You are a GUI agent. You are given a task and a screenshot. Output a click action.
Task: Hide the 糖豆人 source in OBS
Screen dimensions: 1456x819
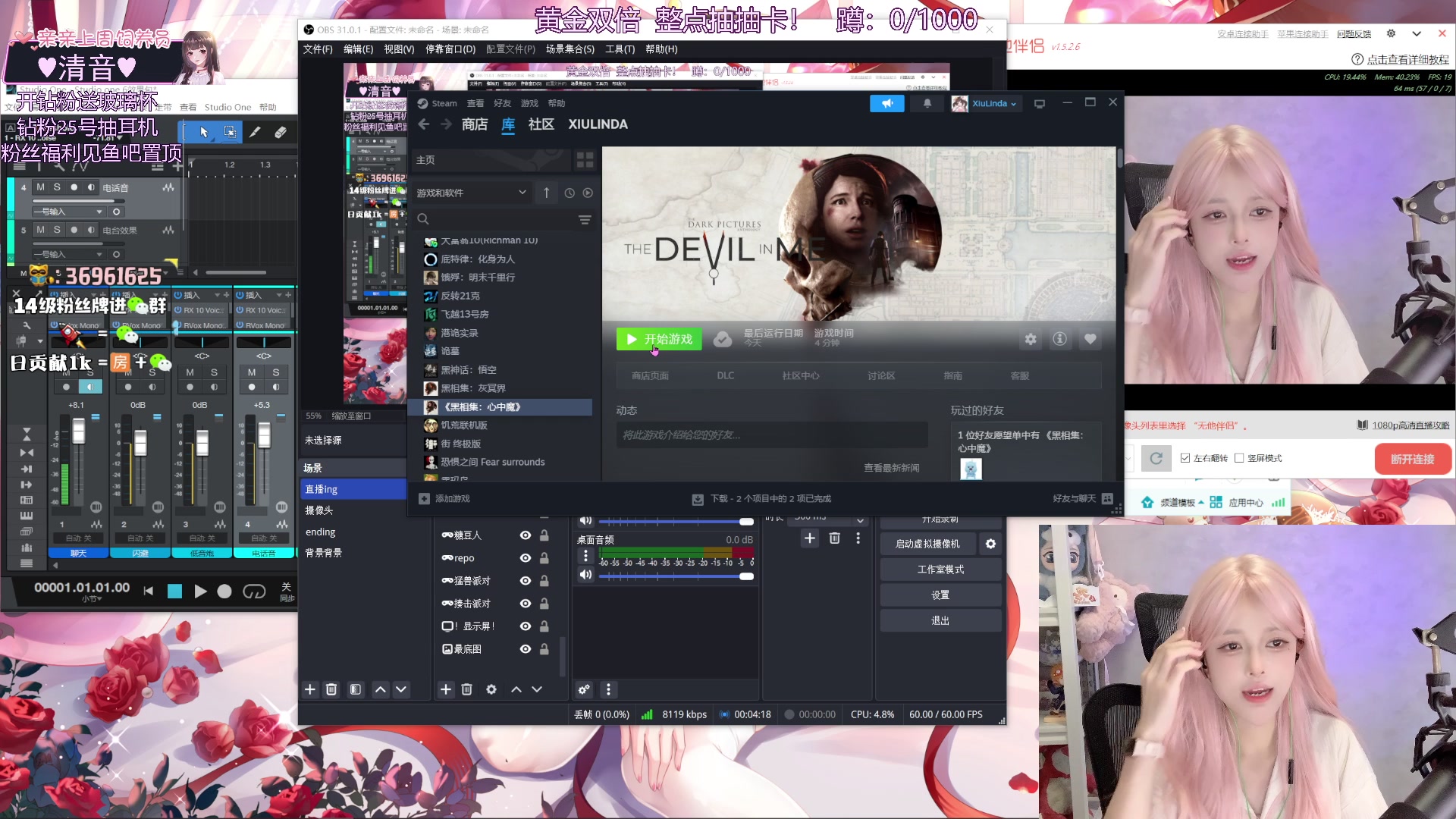(x=525, y=535)
